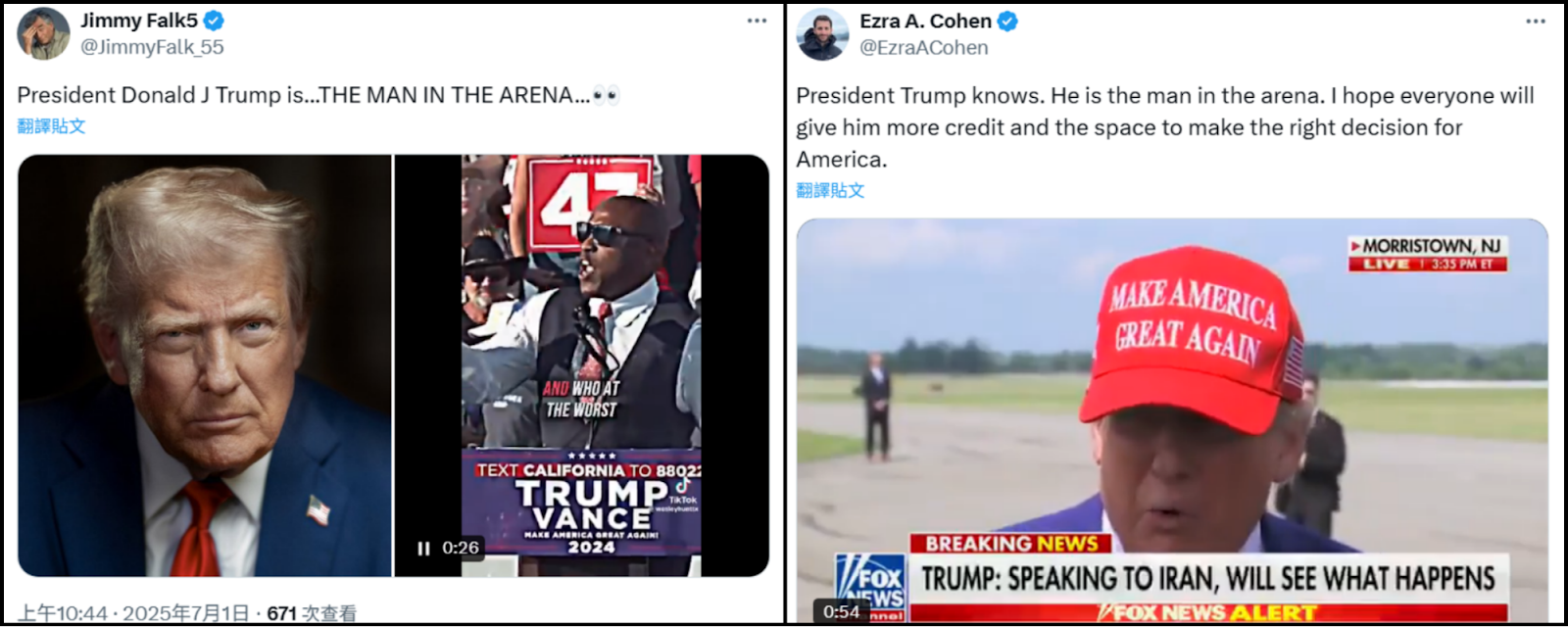The image size is (1568, 627).
Task: Translate Ezra A. Cohen's post
Action: coord(830,190)
